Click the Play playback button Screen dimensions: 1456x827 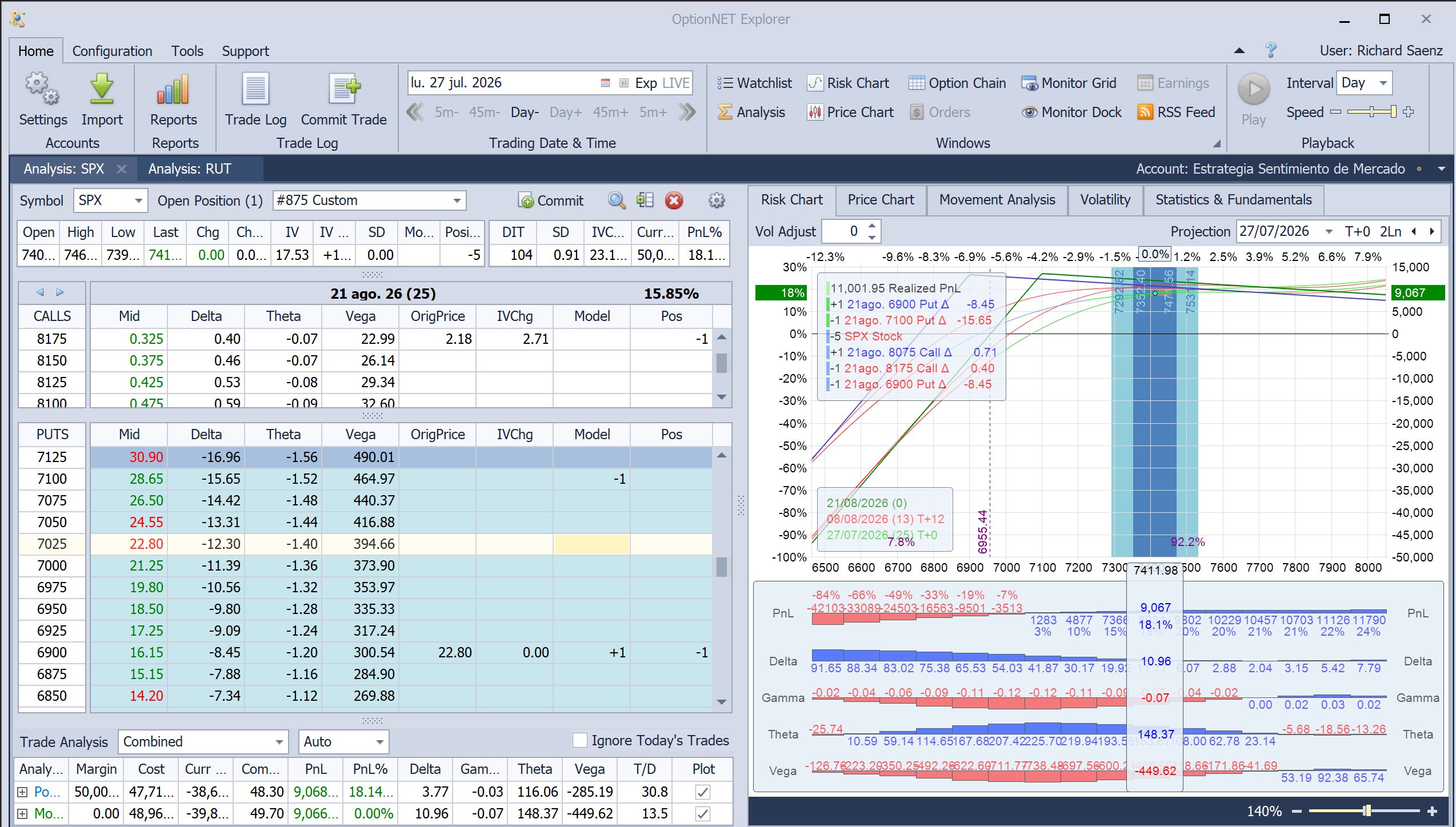(x=1254, y=90)
